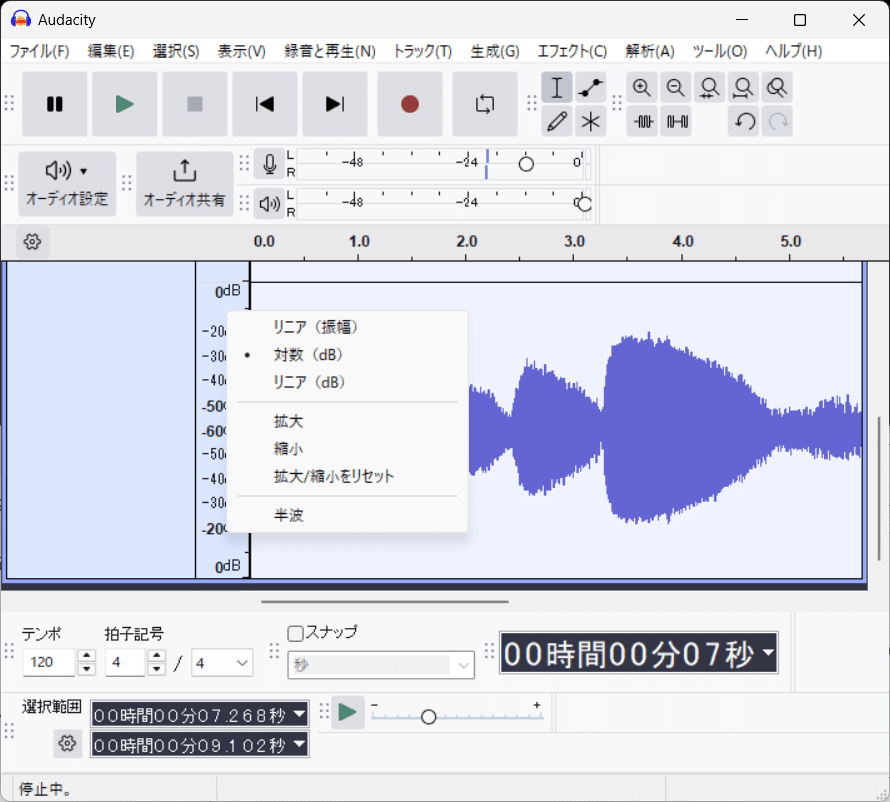The width and height of the screenshot is (890, 802).
Task: Open トラック(T) menu
Action: tap(422, 51)
